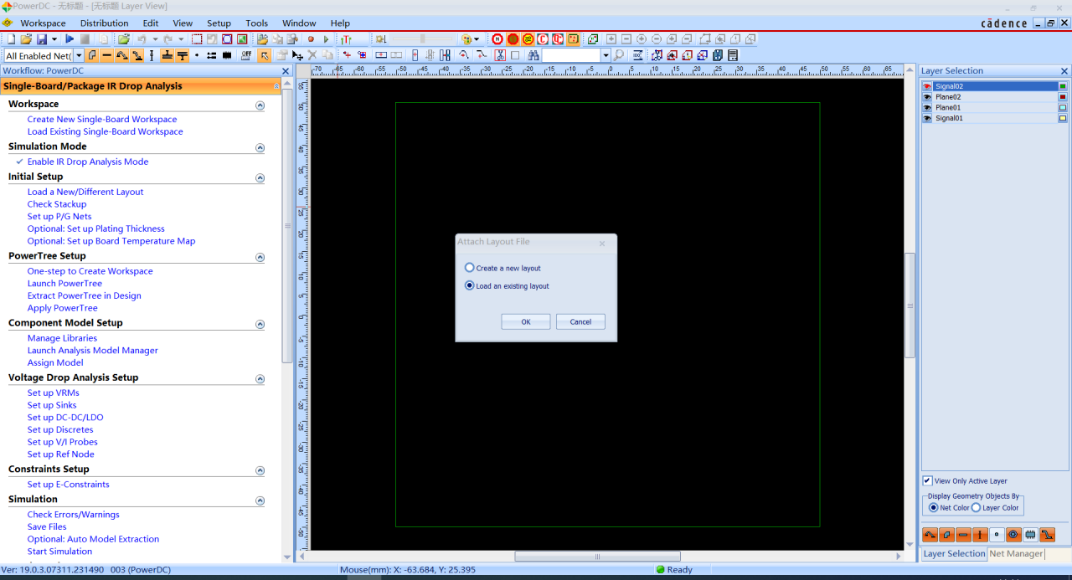1072x580 pixels.
Task: Collapse the PowerTree Setup section
Action: pyautogui.click(x=260, y=257)
